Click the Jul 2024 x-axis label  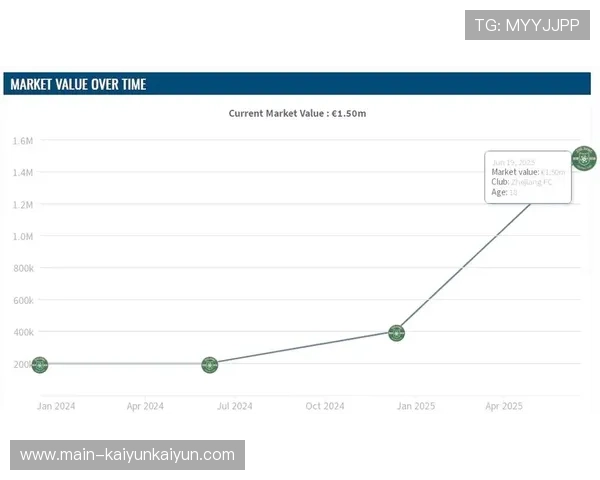click(x=235, y=406)
